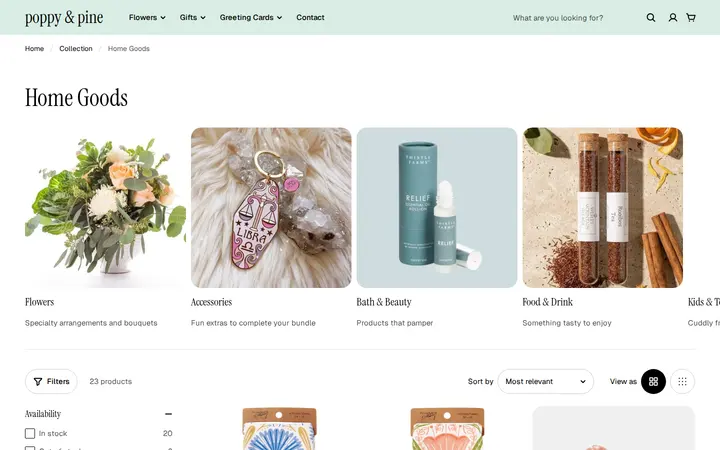This screenshot has width=720, height=450.
Task: Switch to compact grid view icon
Action: pyautogui.click(x=682, y=382)
